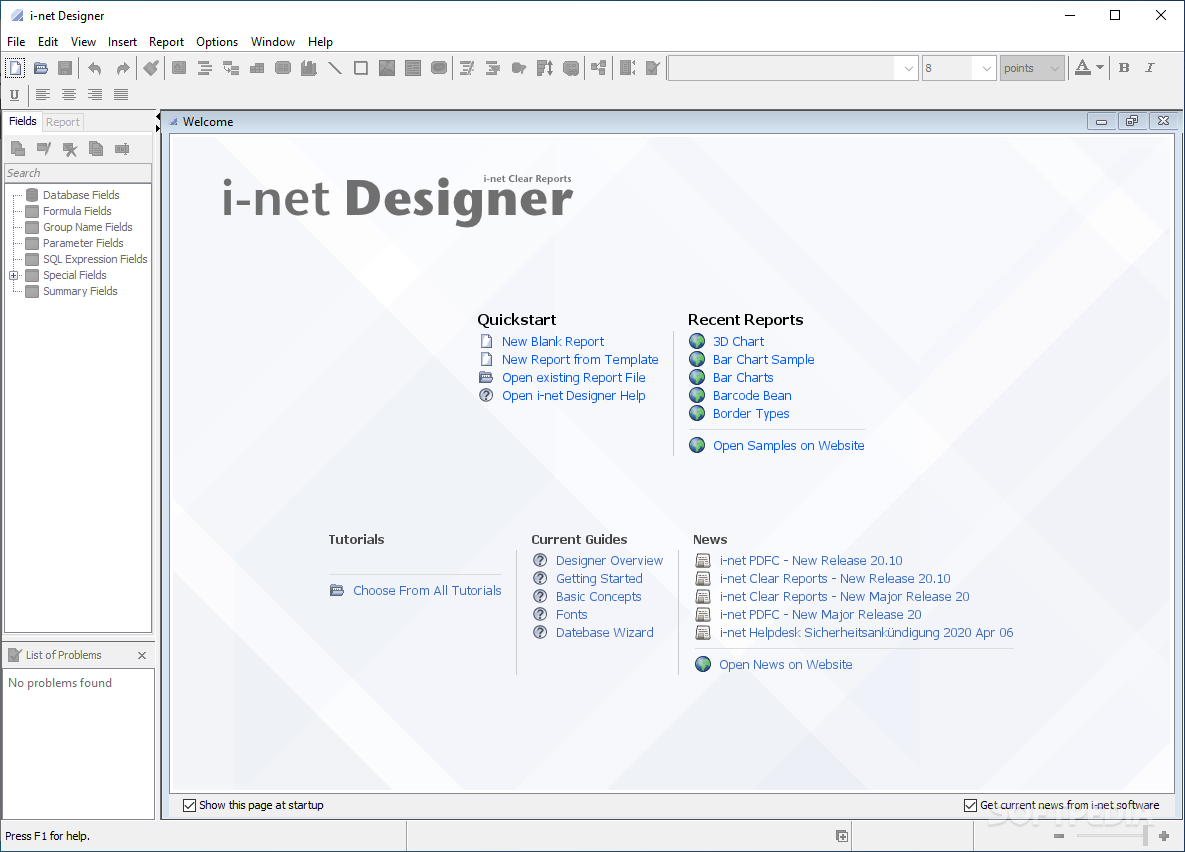The height and width of the screenshot is (852, 1185).
Task: Select Parameter Fields in the tree
Action: (x=83, y=243)
